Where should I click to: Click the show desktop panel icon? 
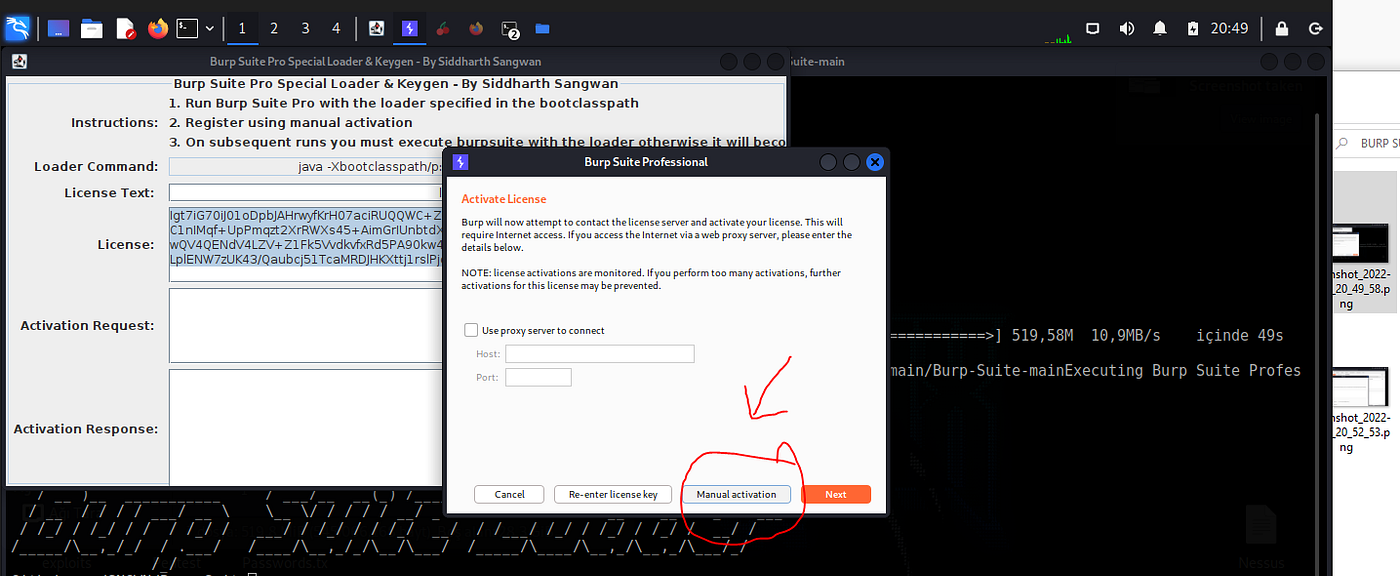pyautogui.click(x=59, y=28)
